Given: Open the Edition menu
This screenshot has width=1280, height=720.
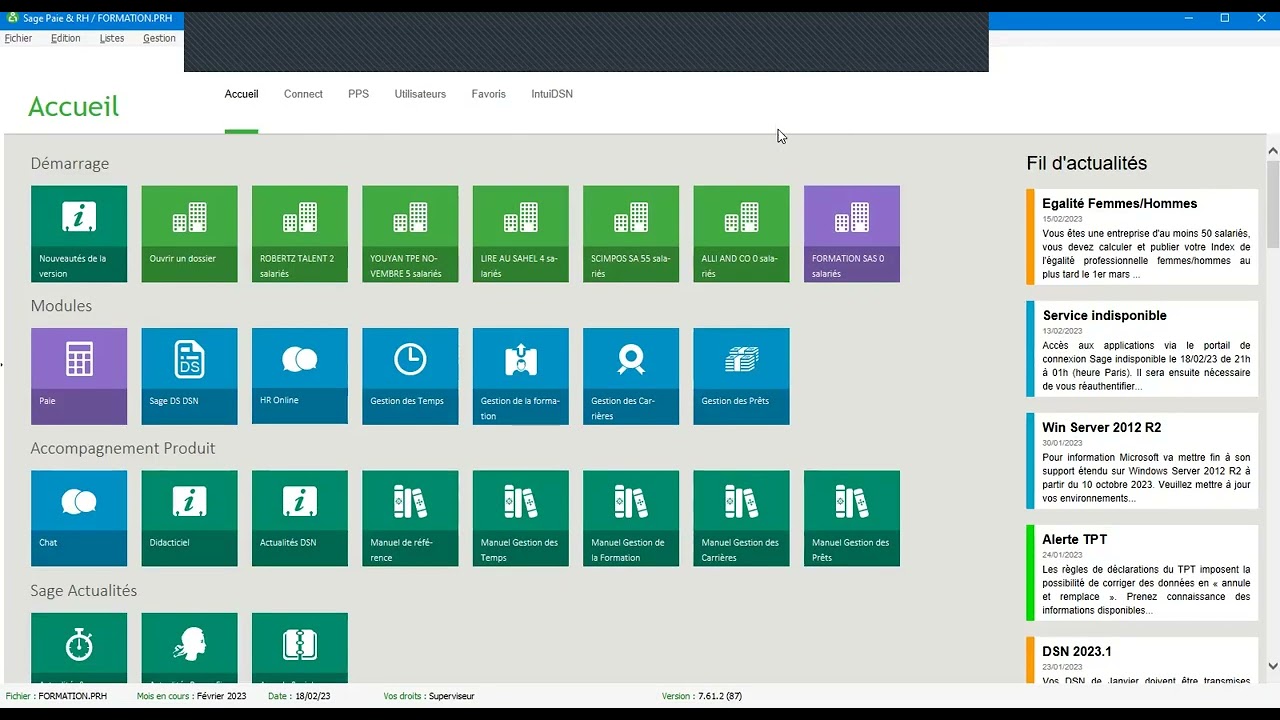Looking at the screenshot, I should coord(66,38).
